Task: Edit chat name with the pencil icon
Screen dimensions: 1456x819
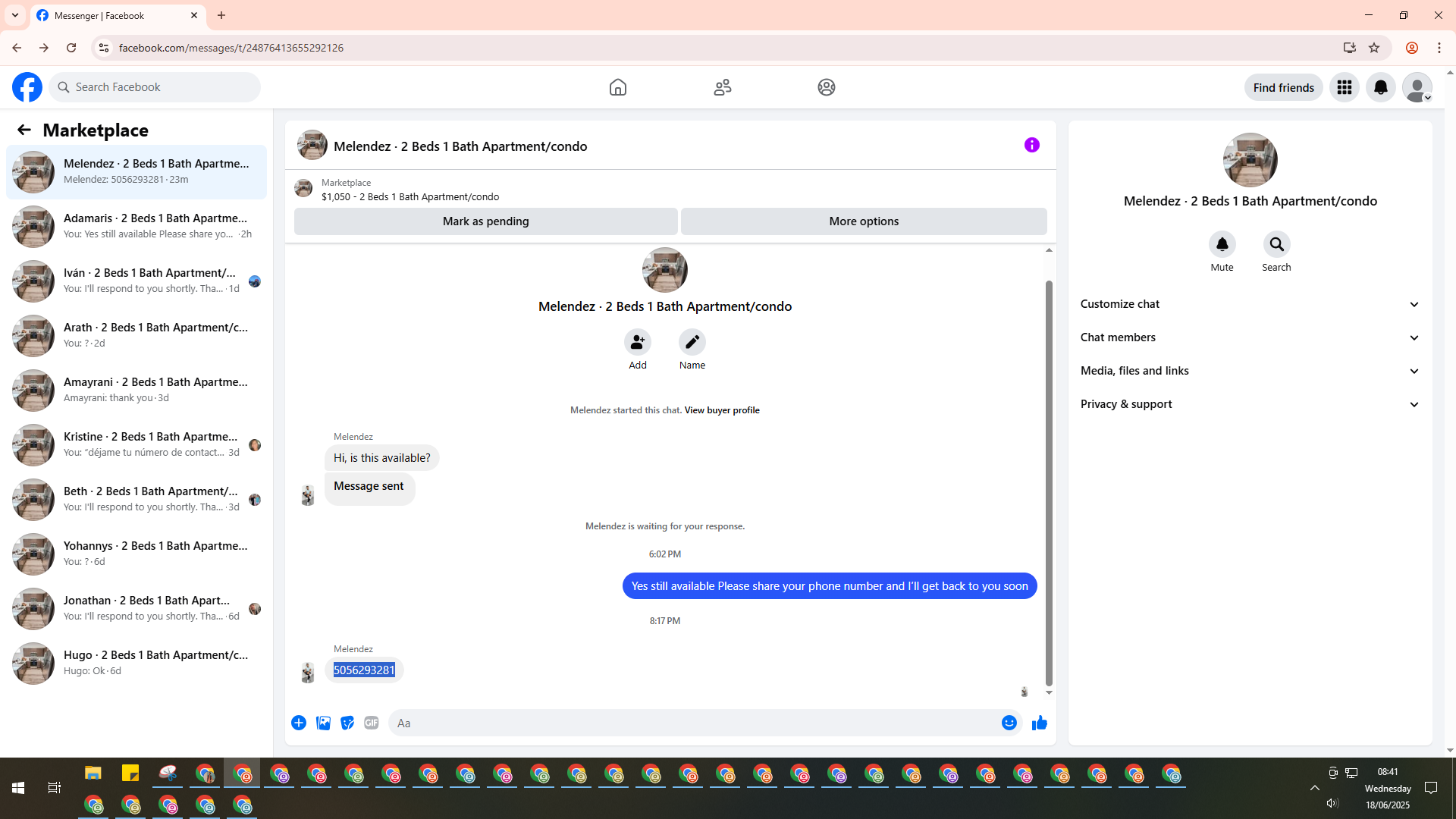Action: (x=692, y=342)
